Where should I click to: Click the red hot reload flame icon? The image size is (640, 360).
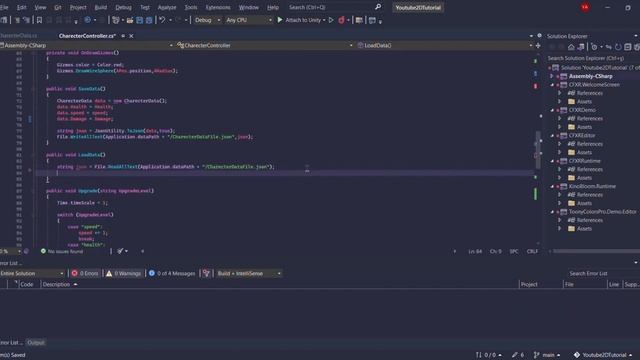341,20
